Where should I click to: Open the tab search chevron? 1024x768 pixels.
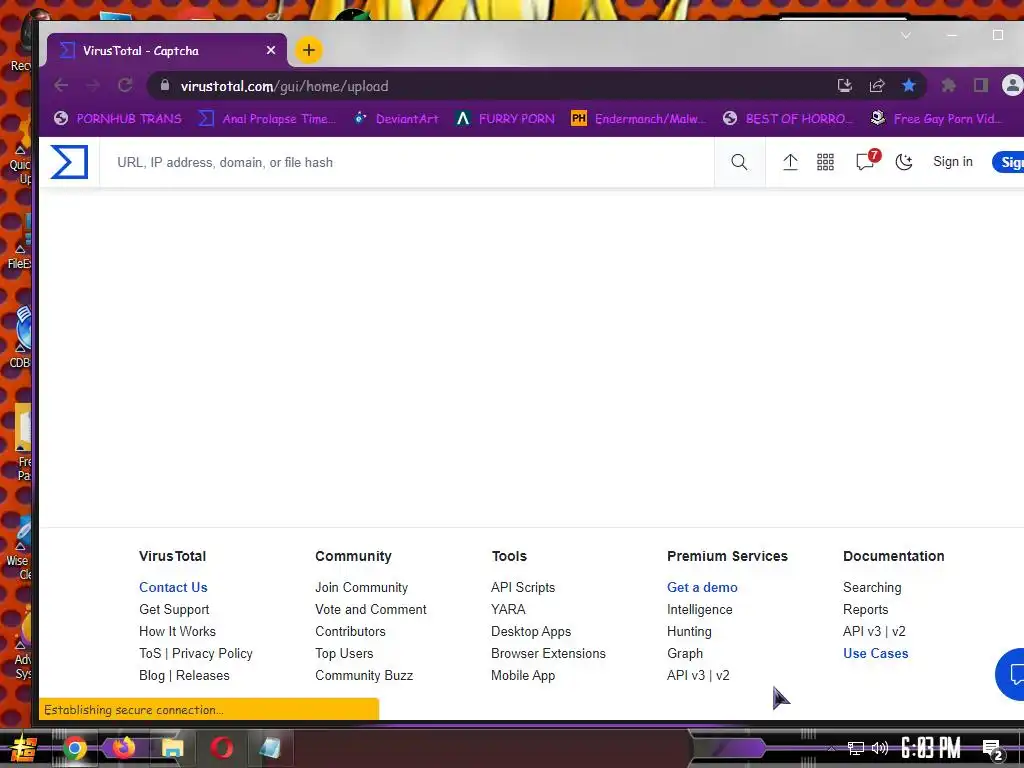(x=906, y=35)
